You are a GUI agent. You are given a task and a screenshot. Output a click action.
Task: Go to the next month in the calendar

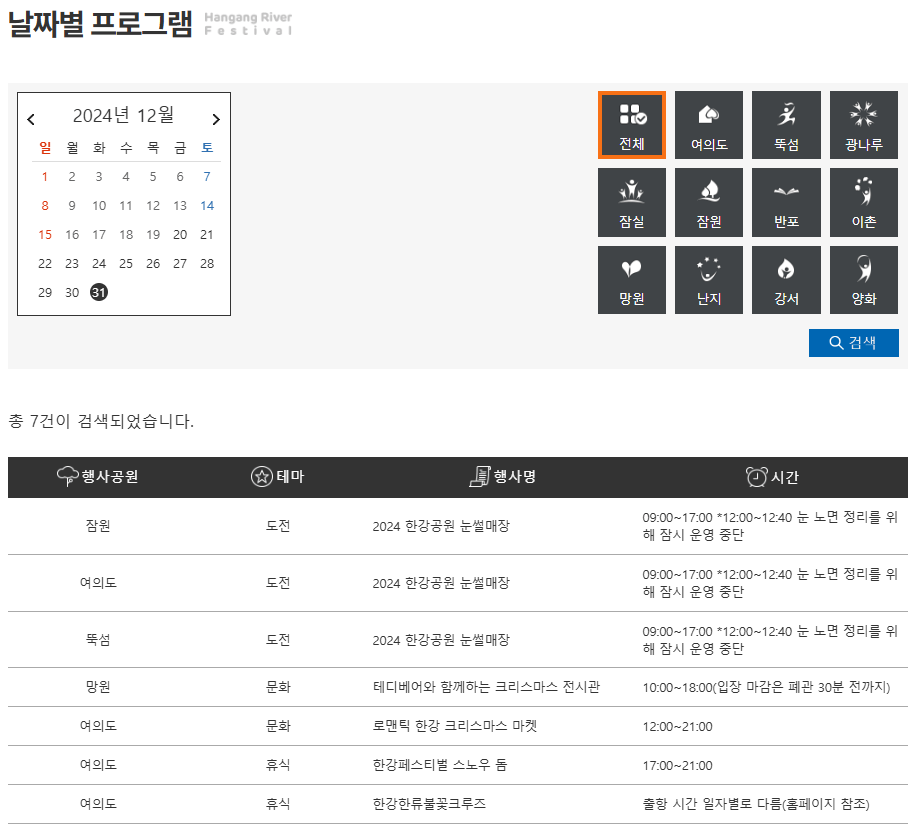click(x=216, y=118)
